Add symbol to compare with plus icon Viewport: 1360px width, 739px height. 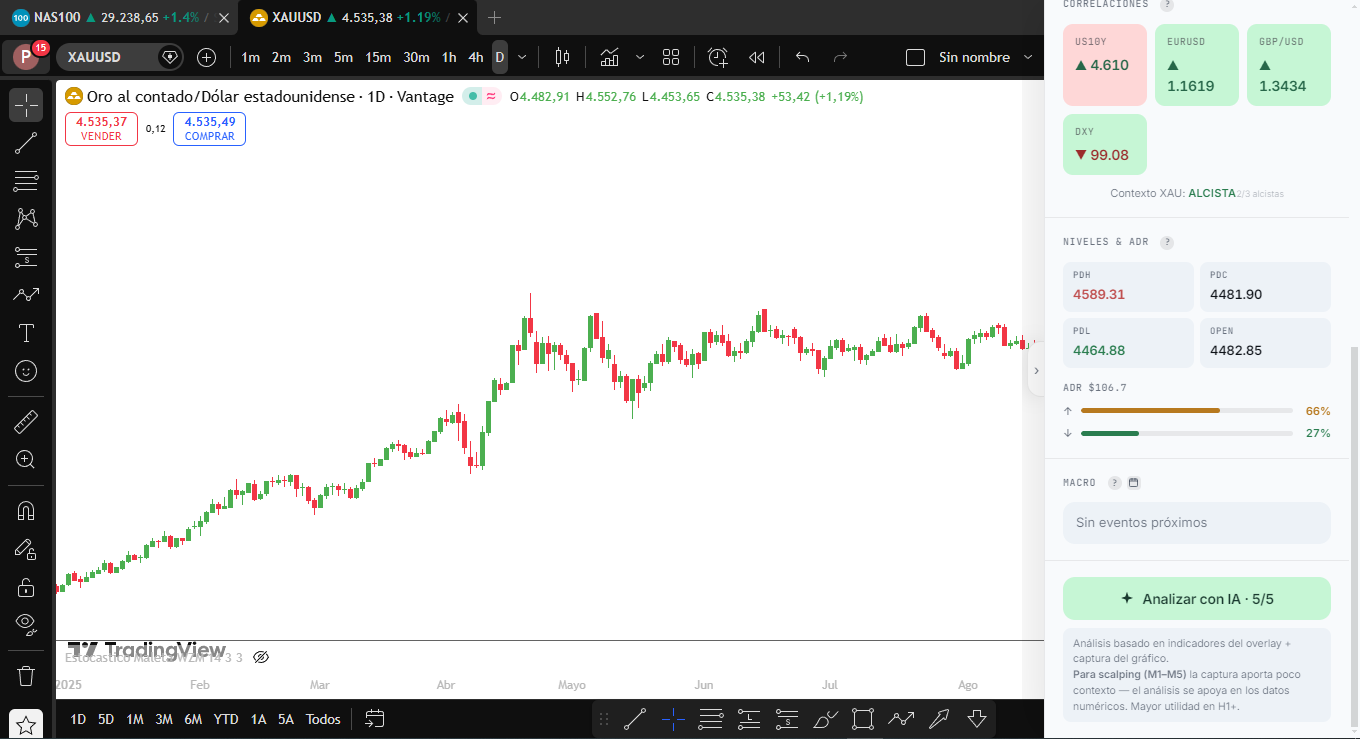coord(206,57)
